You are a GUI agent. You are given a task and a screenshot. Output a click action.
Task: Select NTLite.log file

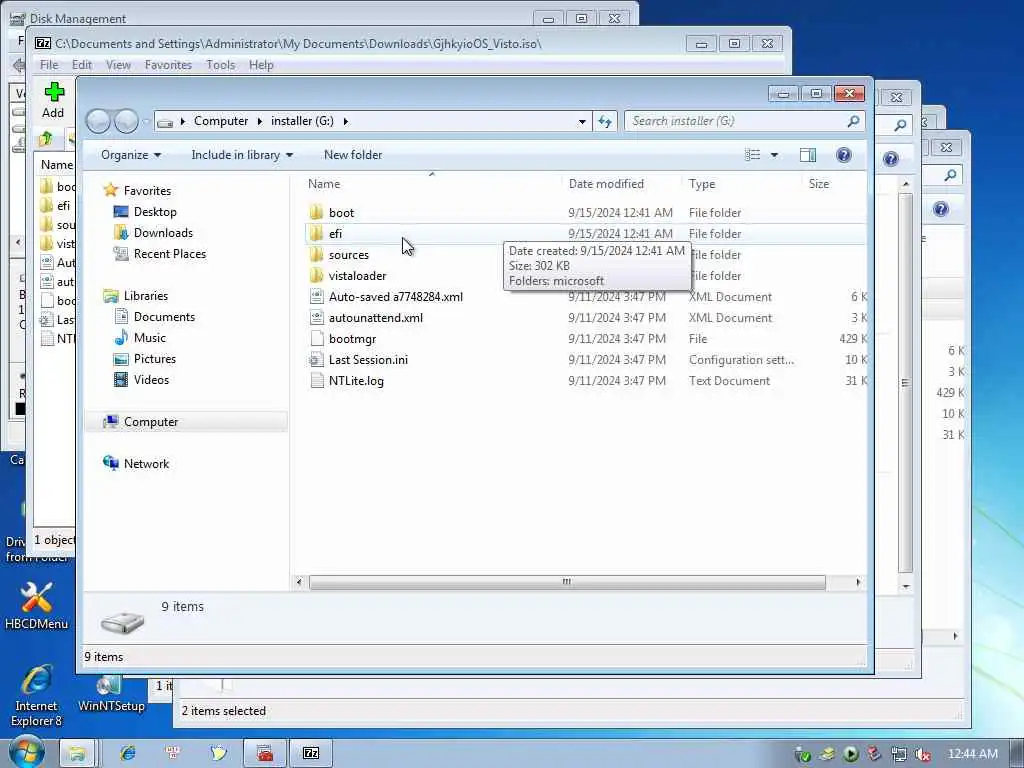click(356, 381)
